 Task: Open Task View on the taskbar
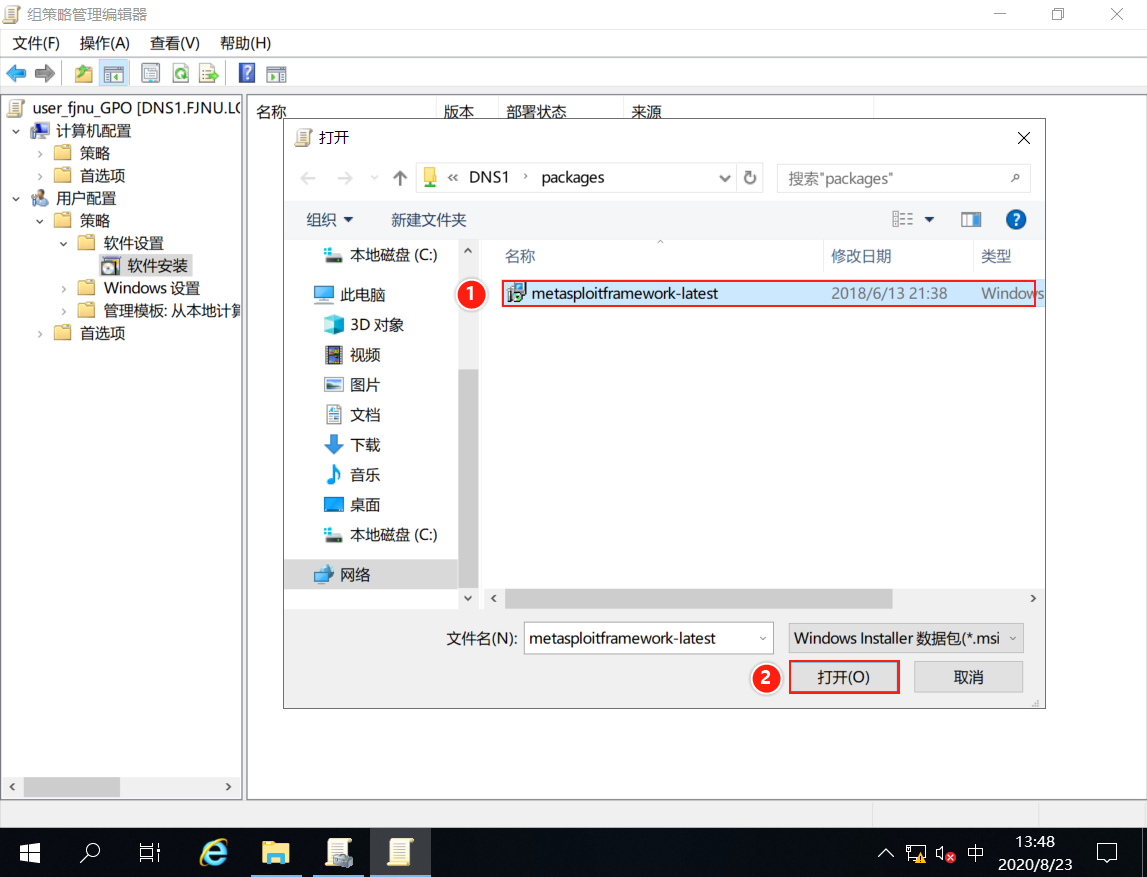click(x=149, y=852)
